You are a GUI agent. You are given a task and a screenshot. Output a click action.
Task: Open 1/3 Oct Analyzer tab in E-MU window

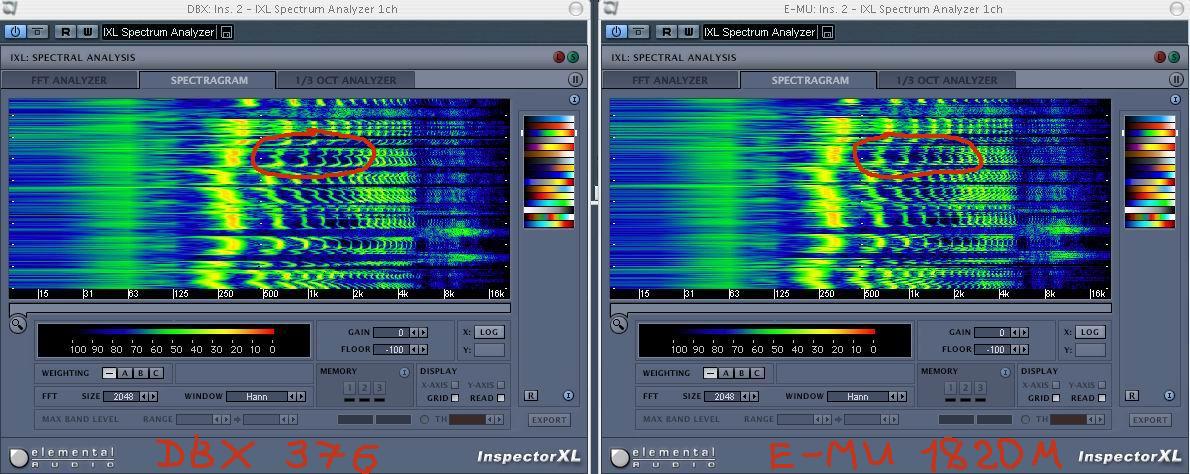coord(946,80)
